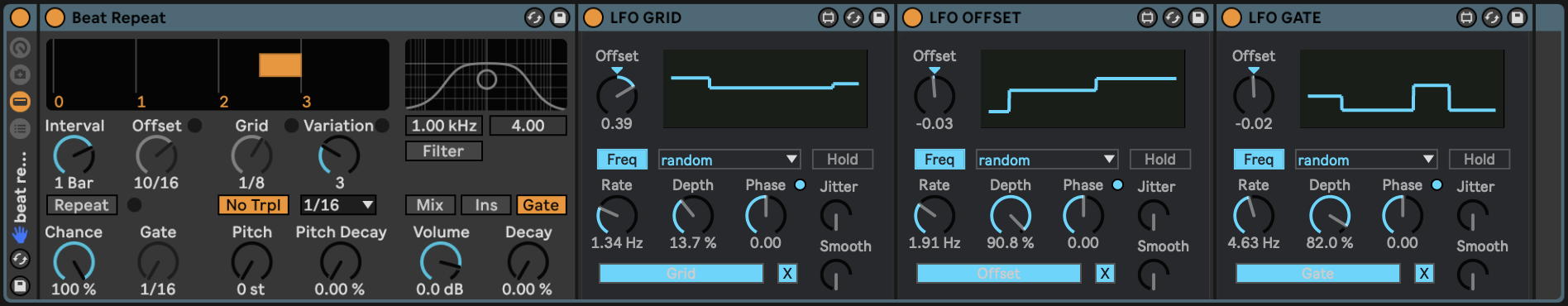Click LFO GATE show/hide parameters icon
Viewport: 1568px width, 306px height.
click(1466, 17)
